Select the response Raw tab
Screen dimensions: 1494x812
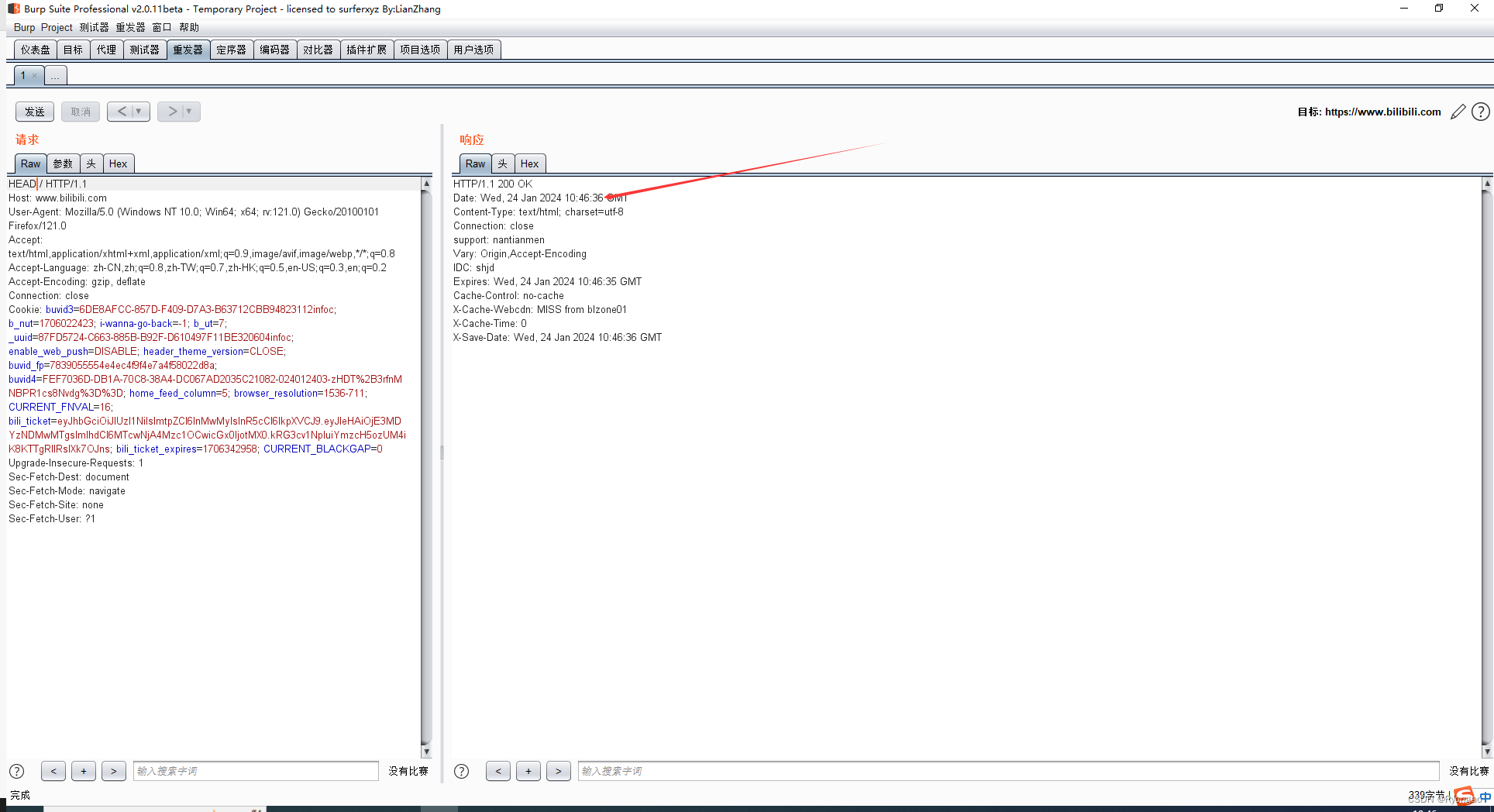click(476, 163)
